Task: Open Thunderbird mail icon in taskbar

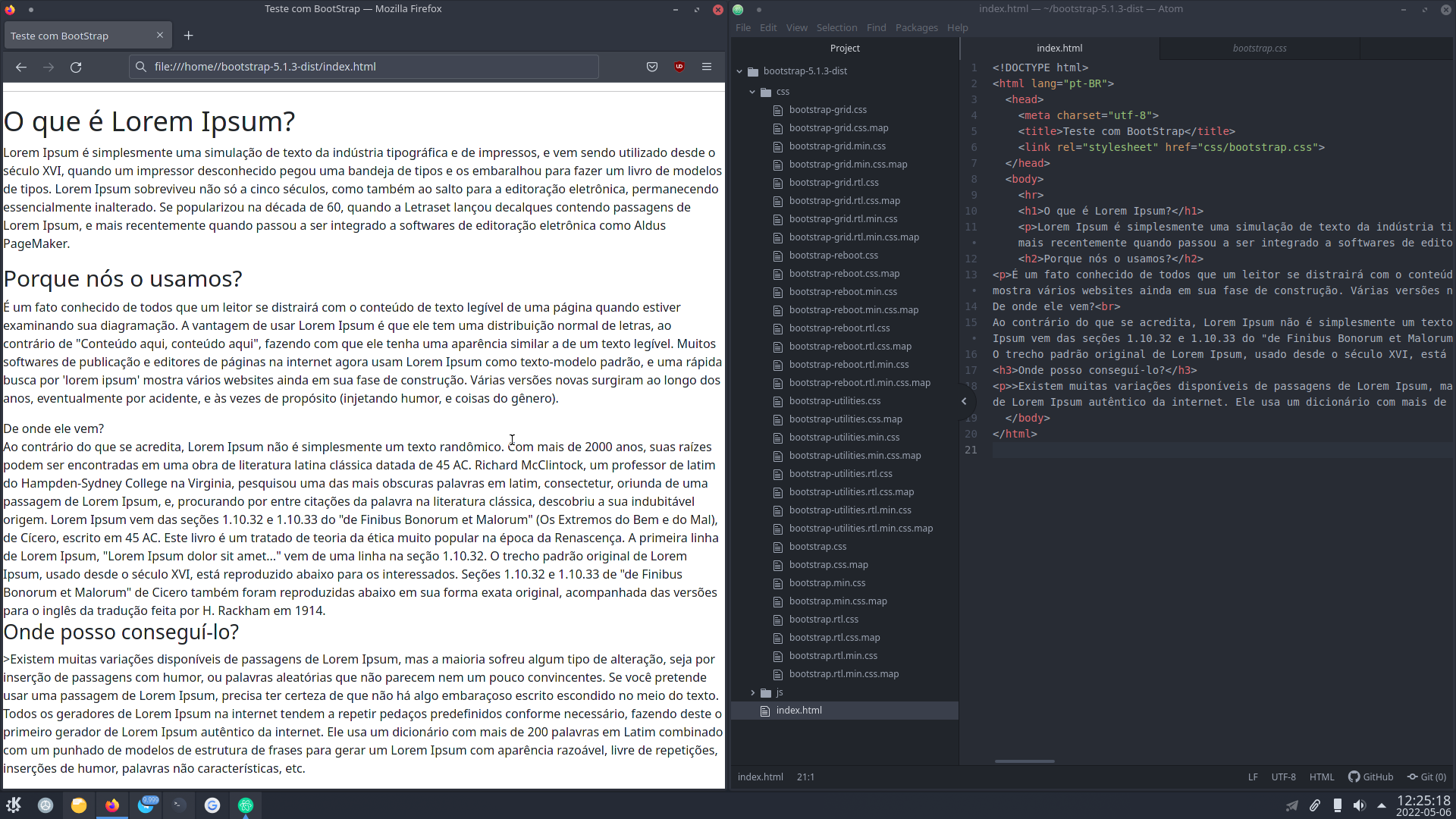Action: coord(146,805)
